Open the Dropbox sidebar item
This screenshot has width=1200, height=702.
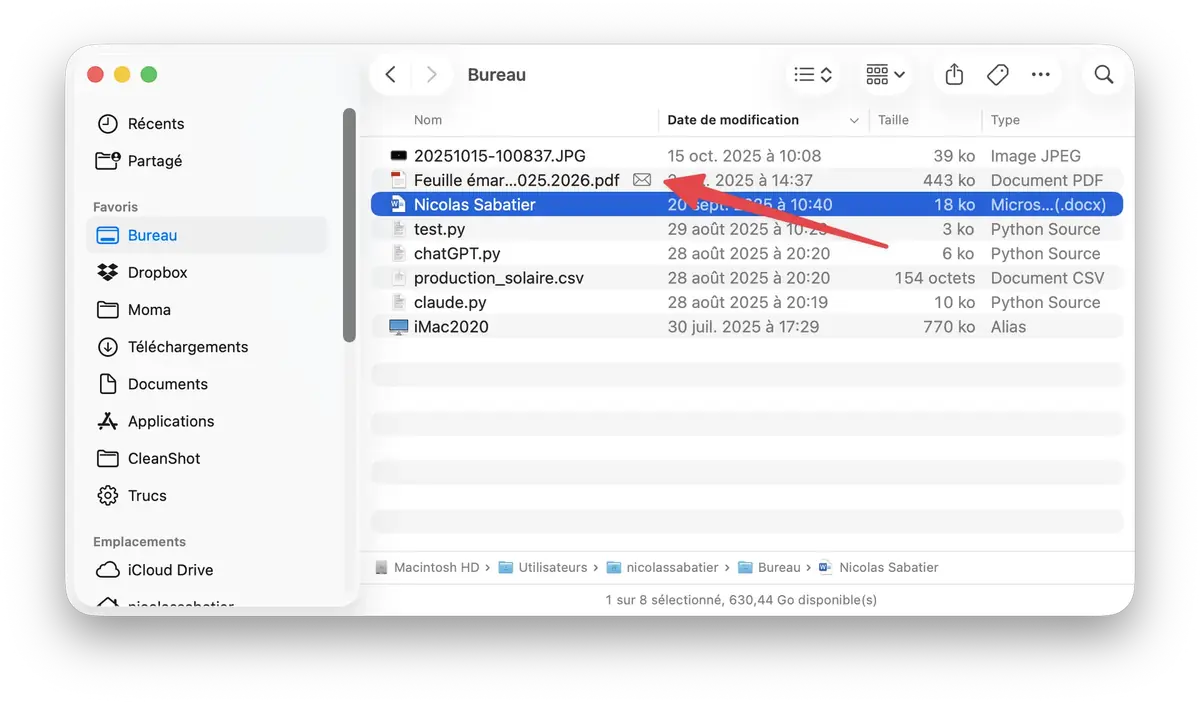click(x=160, y=272)
